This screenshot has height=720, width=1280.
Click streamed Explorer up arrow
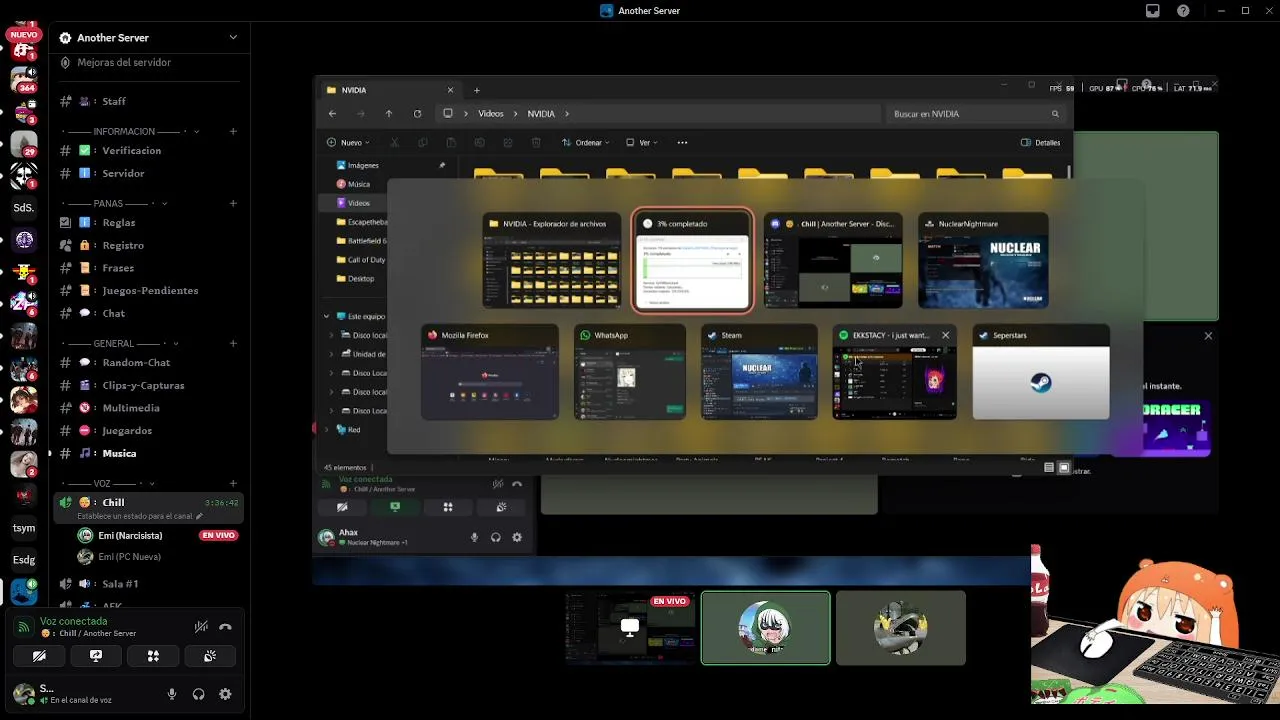(389, 114)
